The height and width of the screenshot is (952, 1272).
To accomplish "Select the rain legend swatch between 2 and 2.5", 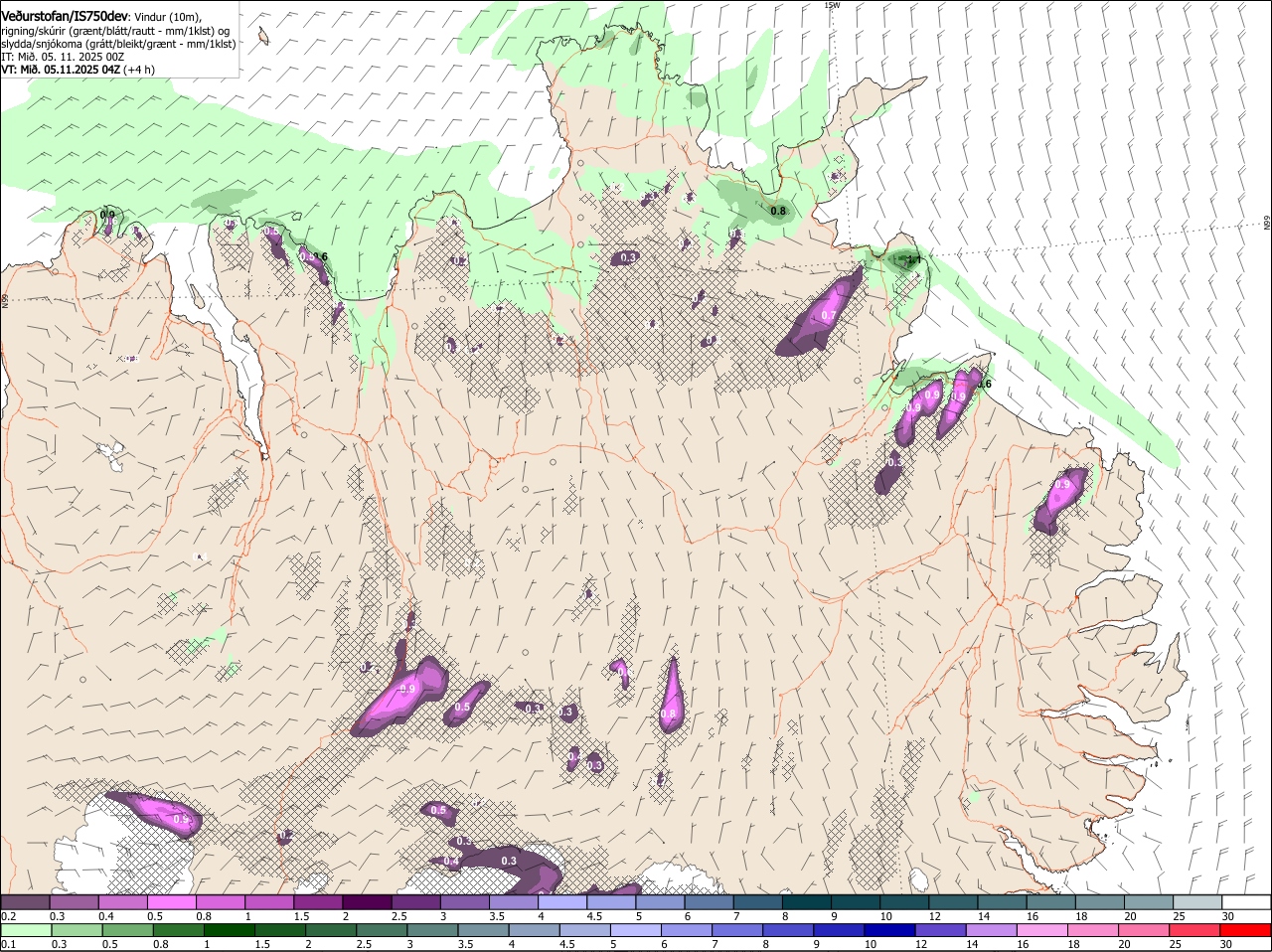I will 331,930.
